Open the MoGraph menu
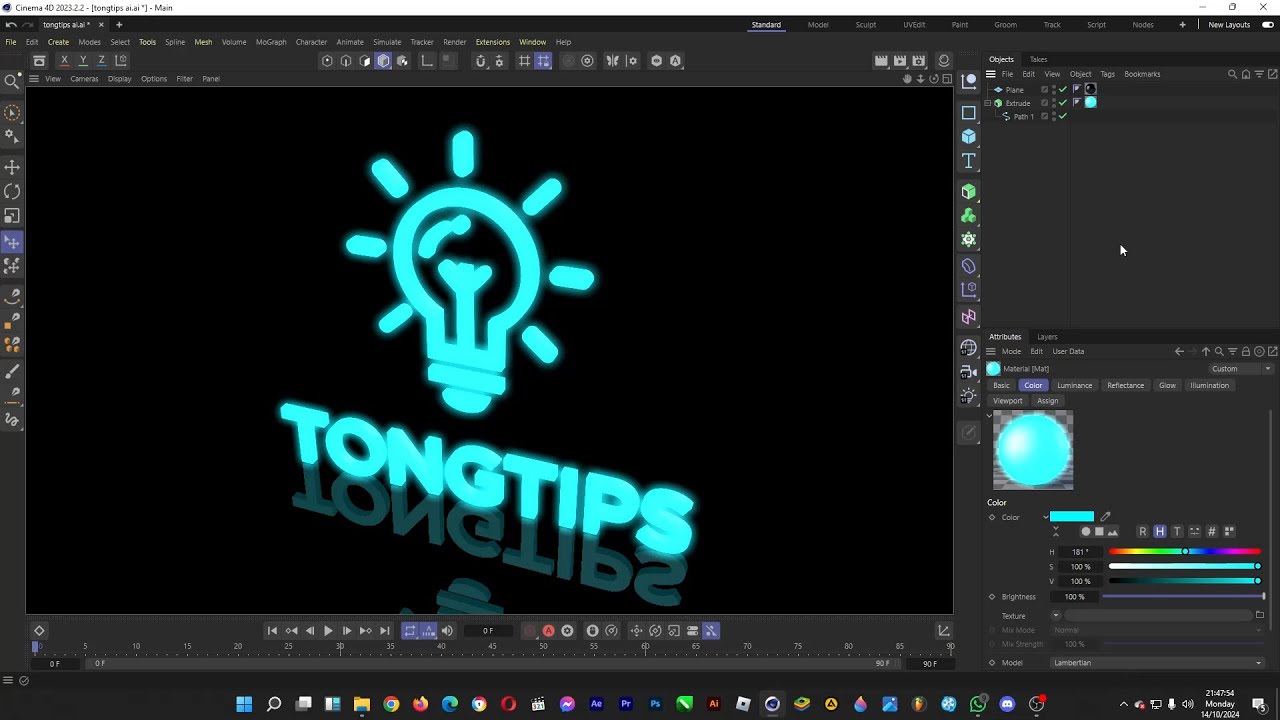The image size is (1280, 720). 271,42
